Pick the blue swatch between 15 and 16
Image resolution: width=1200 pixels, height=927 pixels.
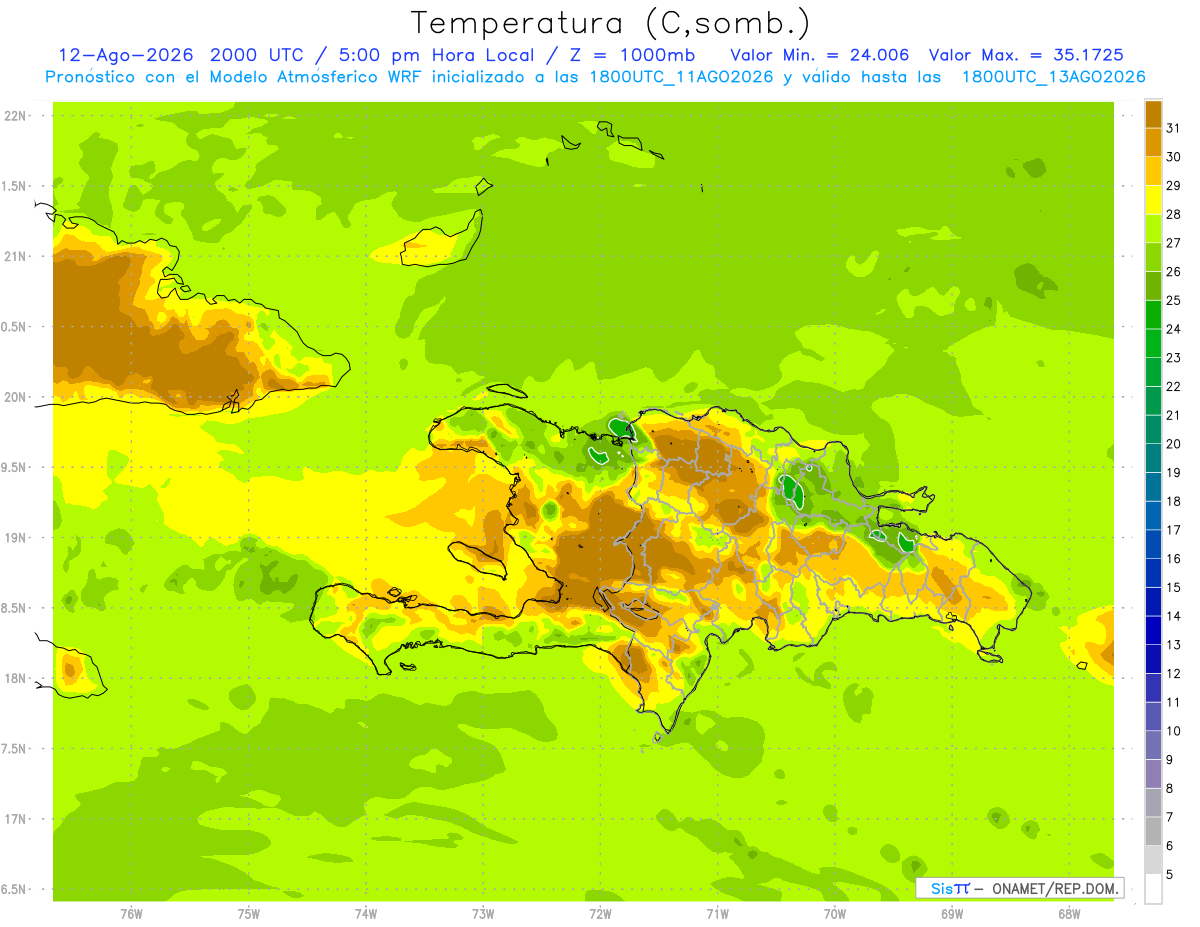pyautogui.click(x=1153, y=572)
